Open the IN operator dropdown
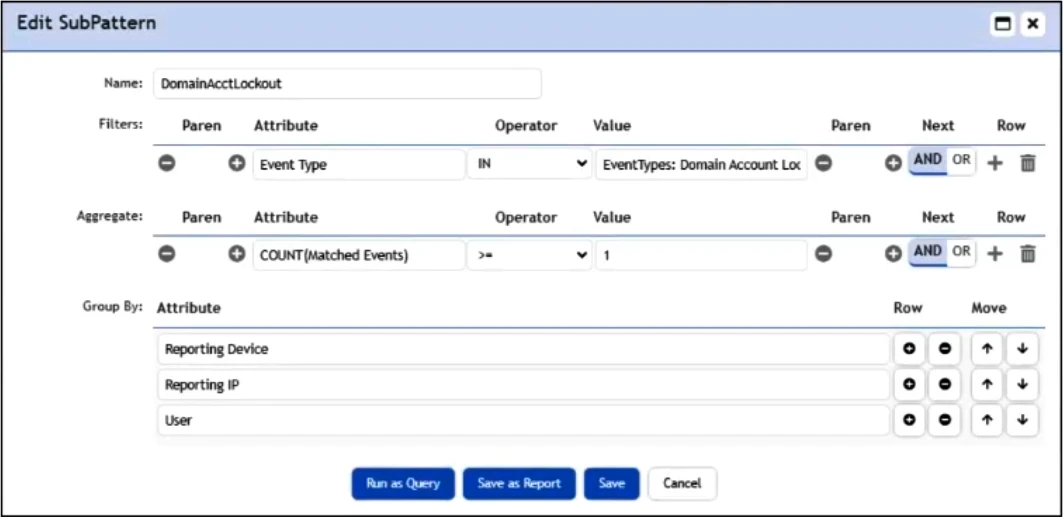 point(529,164)
